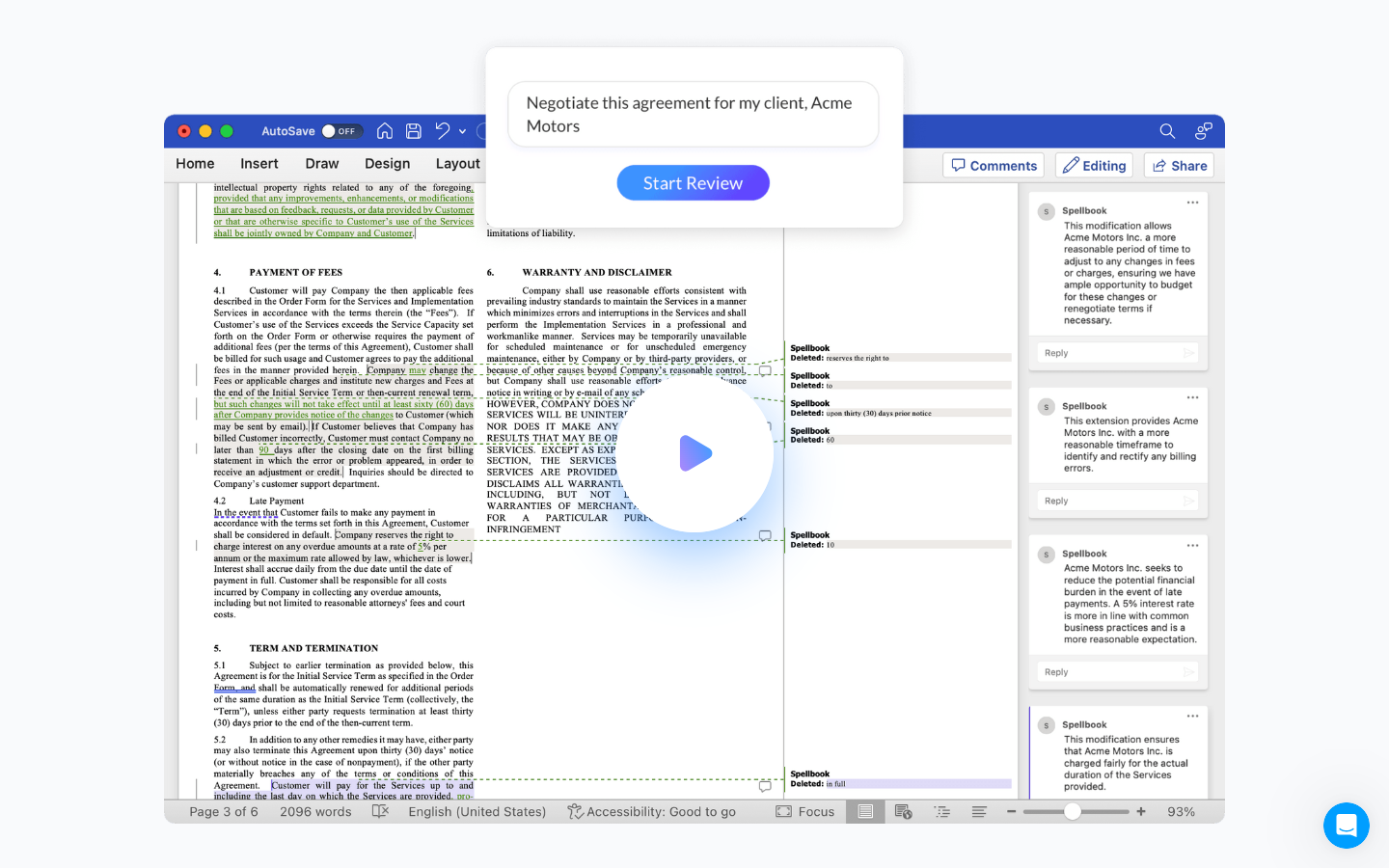This screenshot has height=868, width=1389.
Task: Send reply arrow on 5% interest comment
Action: (x=1189, y=672)
